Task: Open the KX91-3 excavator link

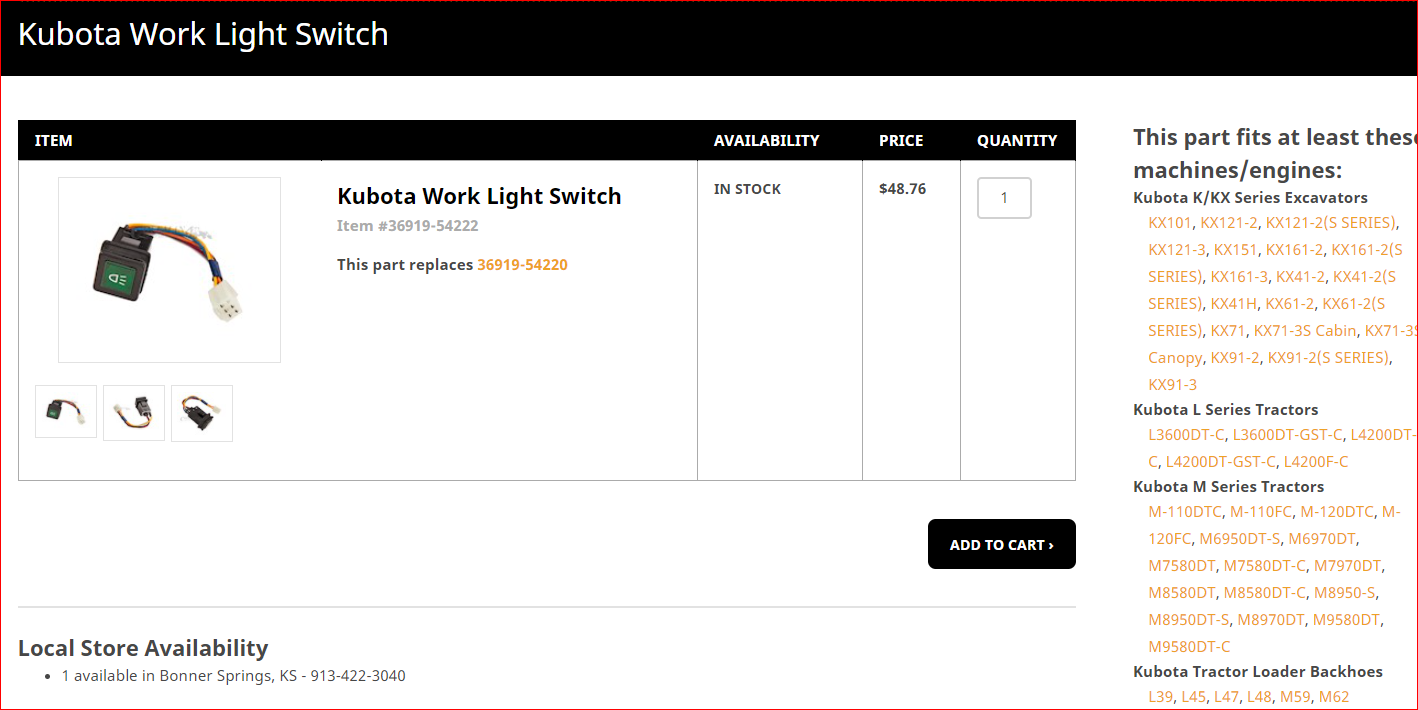Action: tap(1172, 385)
